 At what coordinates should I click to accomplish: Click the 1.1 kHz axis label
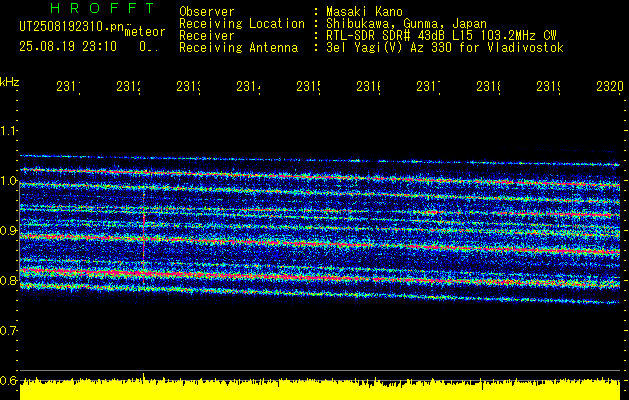[9, 131]
